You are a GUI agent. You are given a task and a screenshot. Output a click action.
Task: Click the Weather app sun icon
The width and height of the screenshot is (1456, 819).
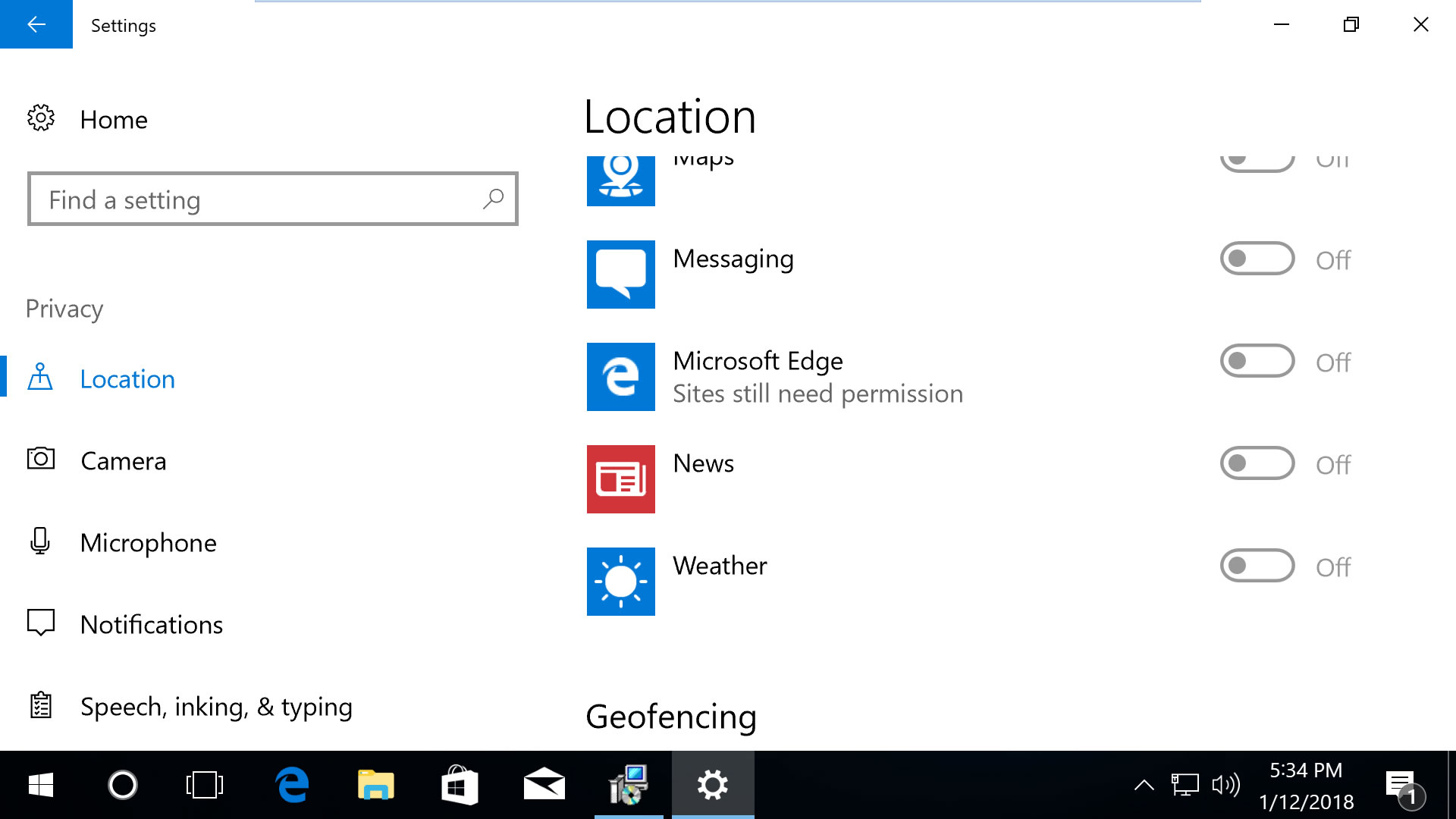(x=620, y=581)
